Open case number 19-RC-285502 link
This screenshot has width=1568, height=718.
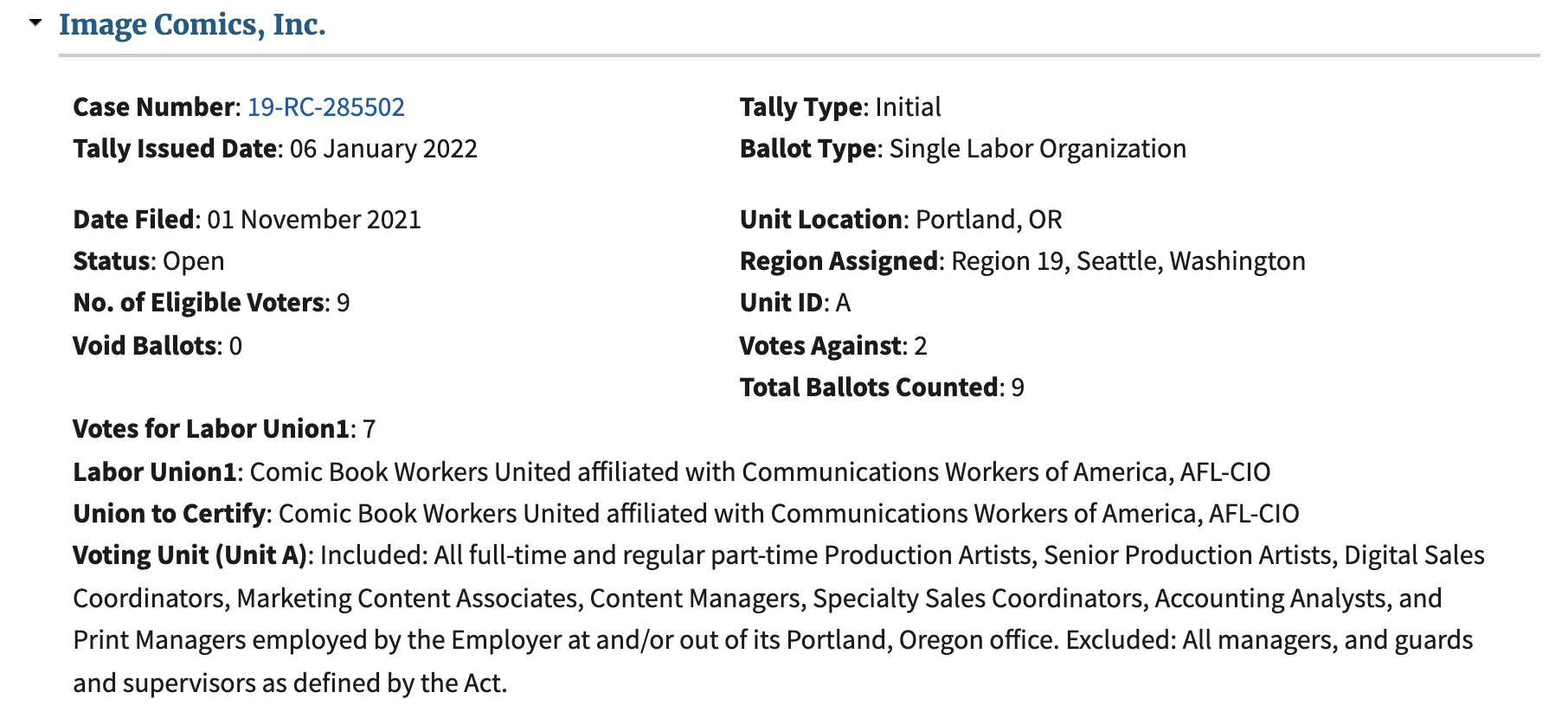[x=326, y=106]
